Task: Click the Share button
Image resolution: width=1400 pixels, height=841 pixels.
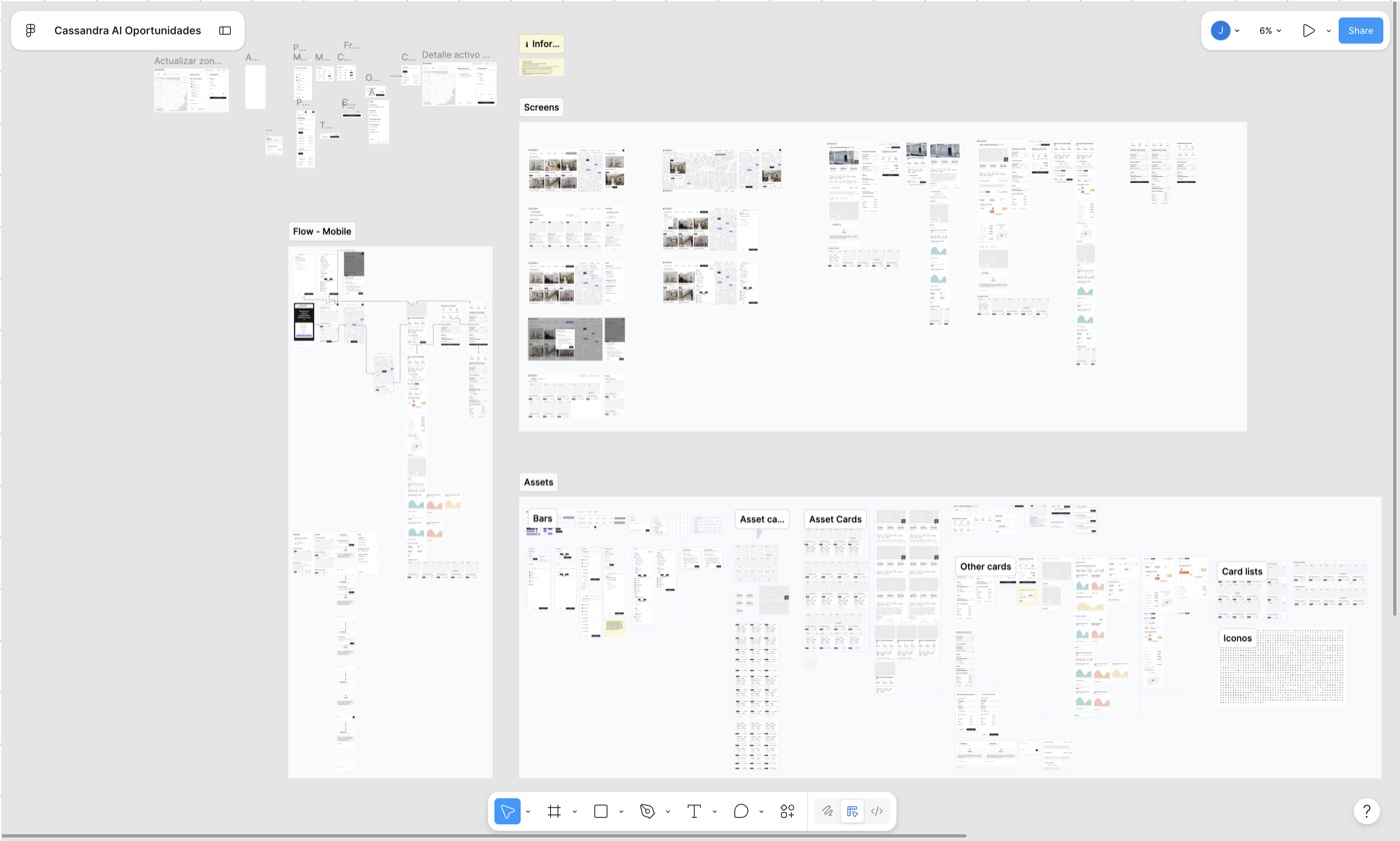Action: pyautogui.click(x=1360, y=31)
